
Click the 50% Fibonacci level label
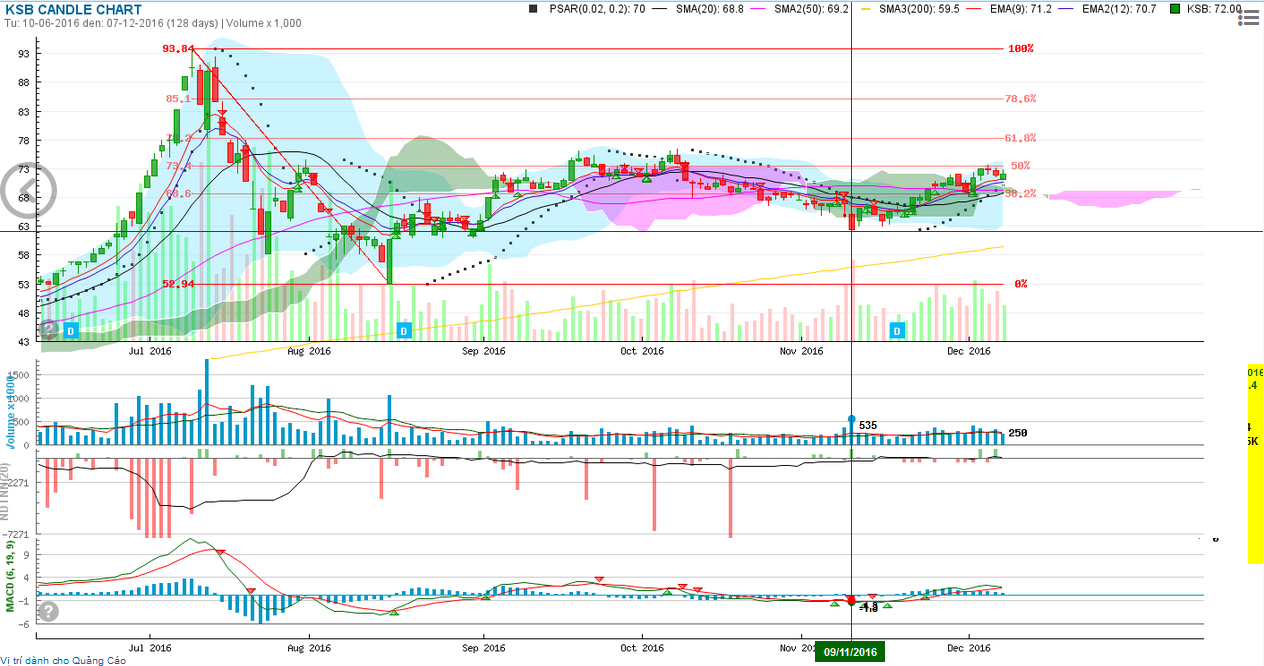1020,166
